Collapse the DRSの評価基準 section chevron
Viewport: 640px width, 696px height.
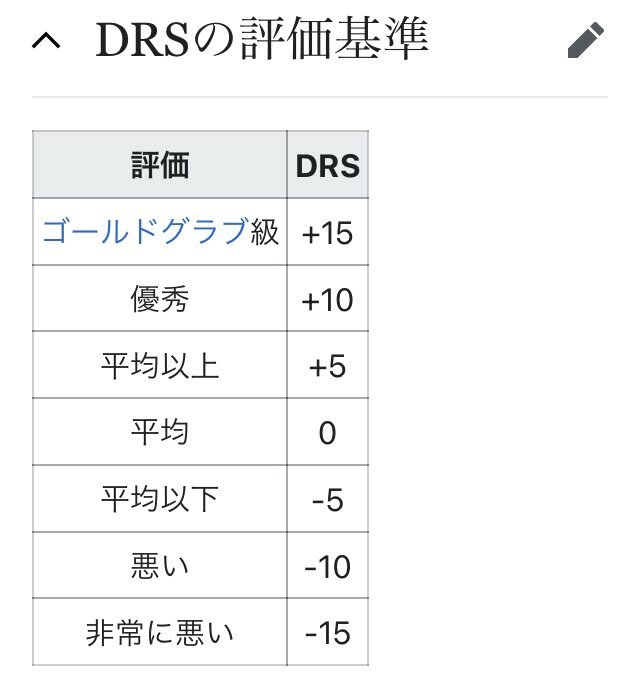(x=46, y=41)
